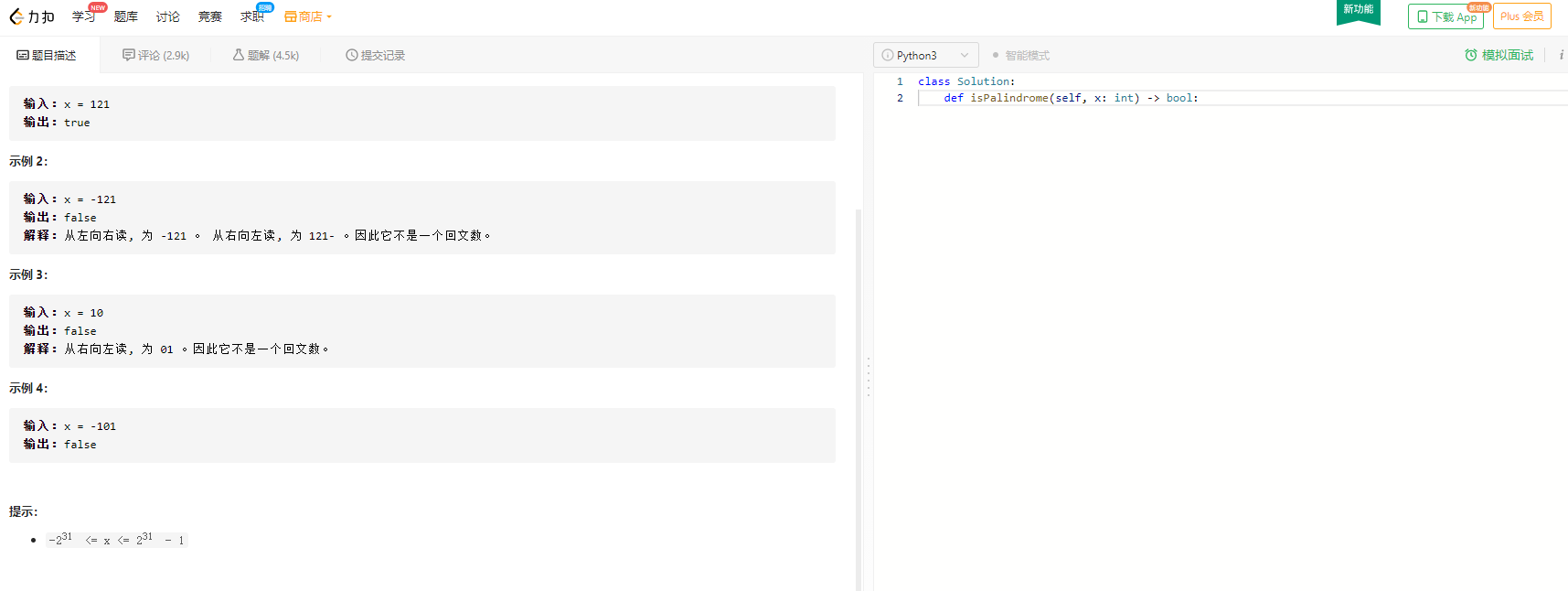Click the alarm clock icon for 模拟面试

coord(1470,56)
